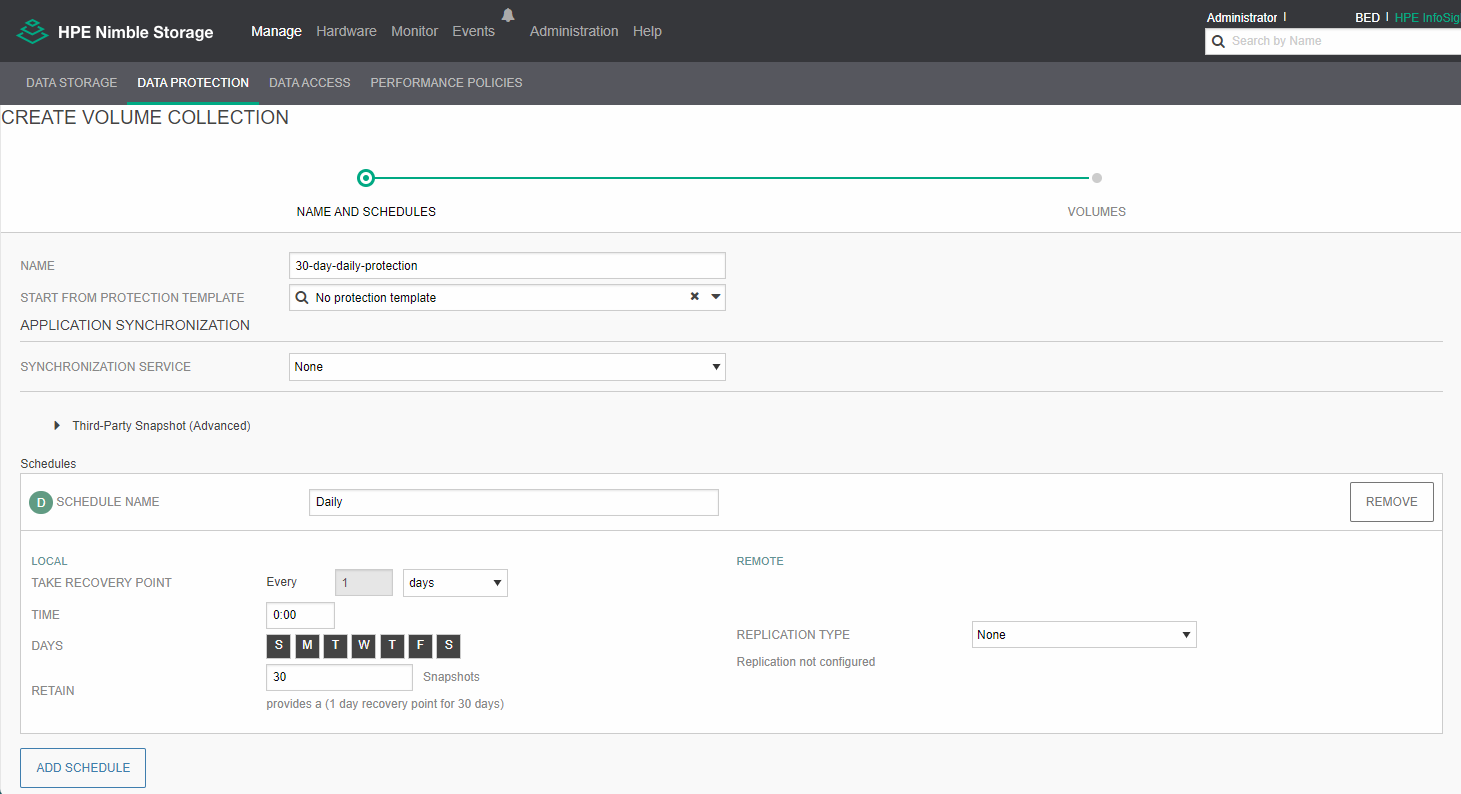
Task: Click the Volumes step dot
Action: coord(1097,178)
